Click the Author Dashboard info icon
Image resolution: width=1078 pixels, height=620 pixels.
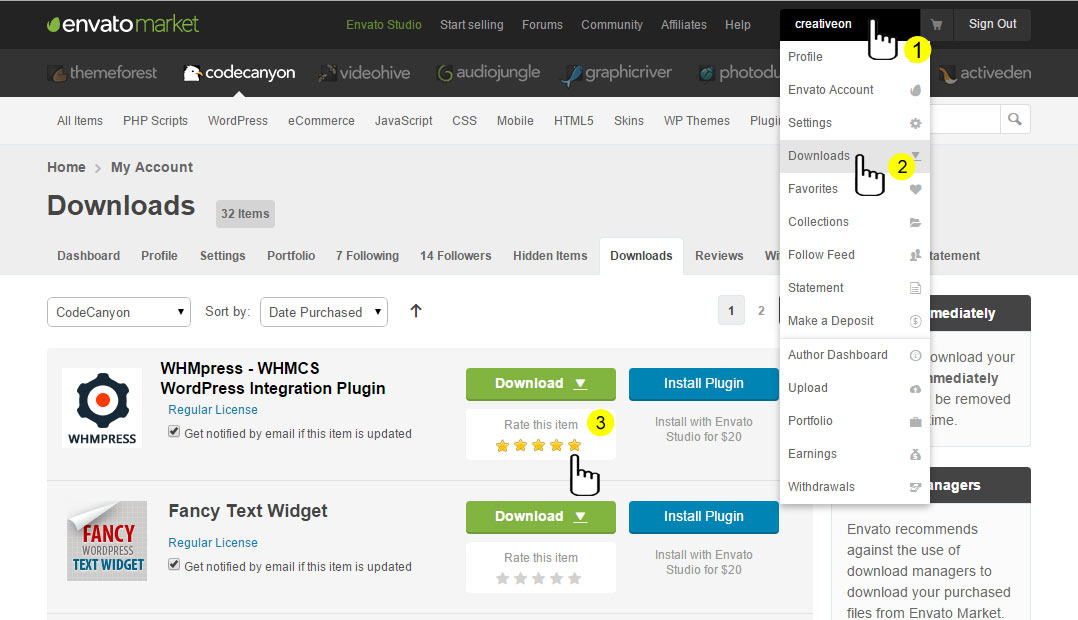coord(915,355)
